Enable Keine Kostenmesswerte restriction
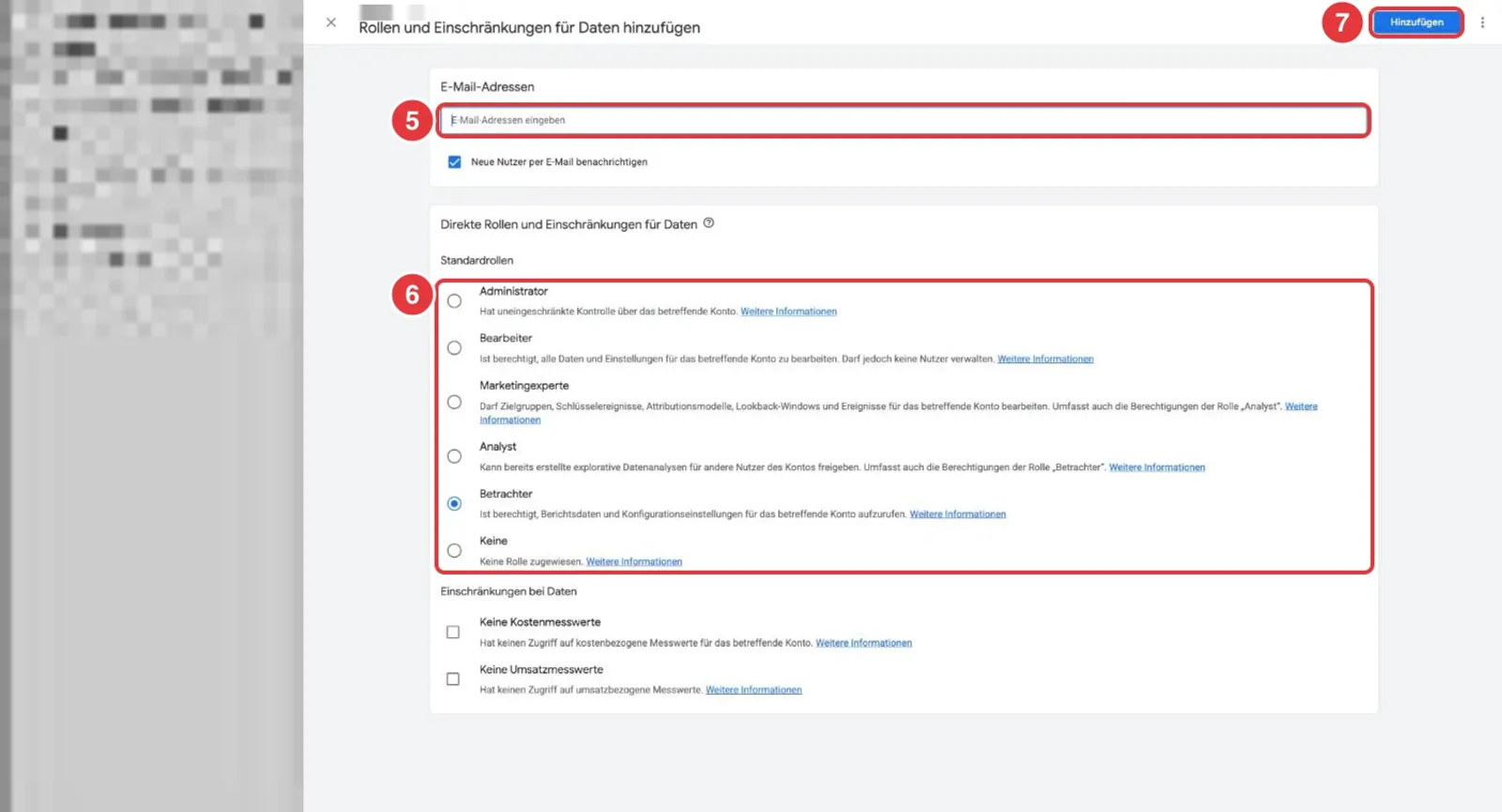The image size is (1502, 812). tap(453, 632)
